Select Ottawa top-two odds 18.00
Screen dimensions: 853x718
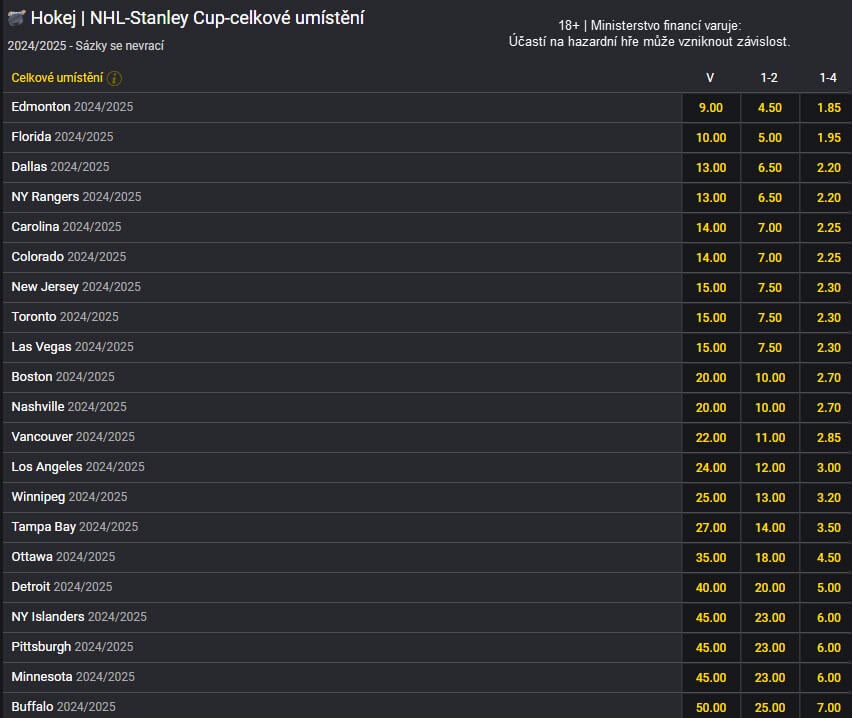point(769,557)
